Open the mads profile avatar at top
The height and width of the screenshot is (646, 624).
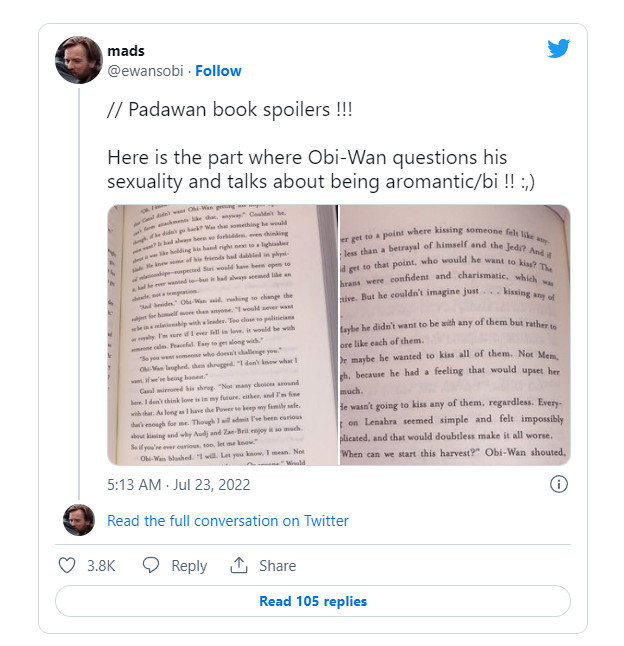coord(79,60)
